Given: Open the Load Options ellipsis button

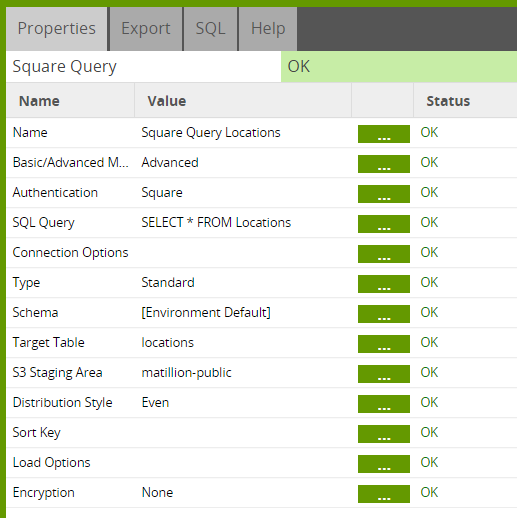Looking at the screenshot, I should coord(384,464).
